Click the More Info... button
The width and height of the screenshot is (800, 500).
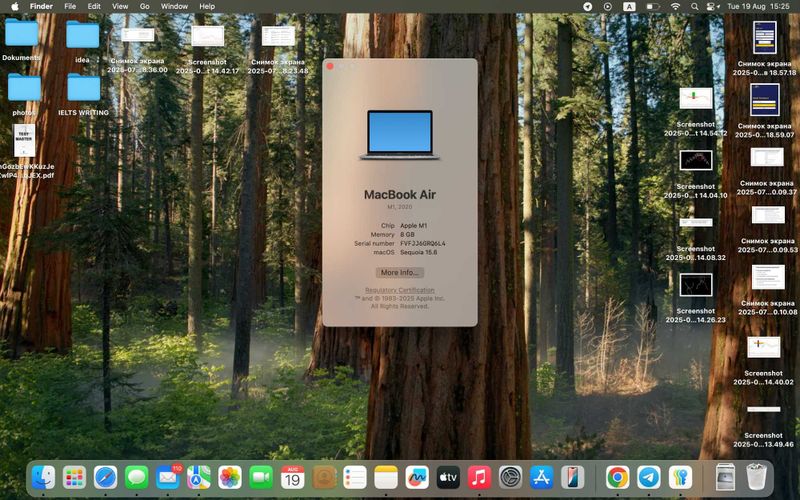[399, 272]
